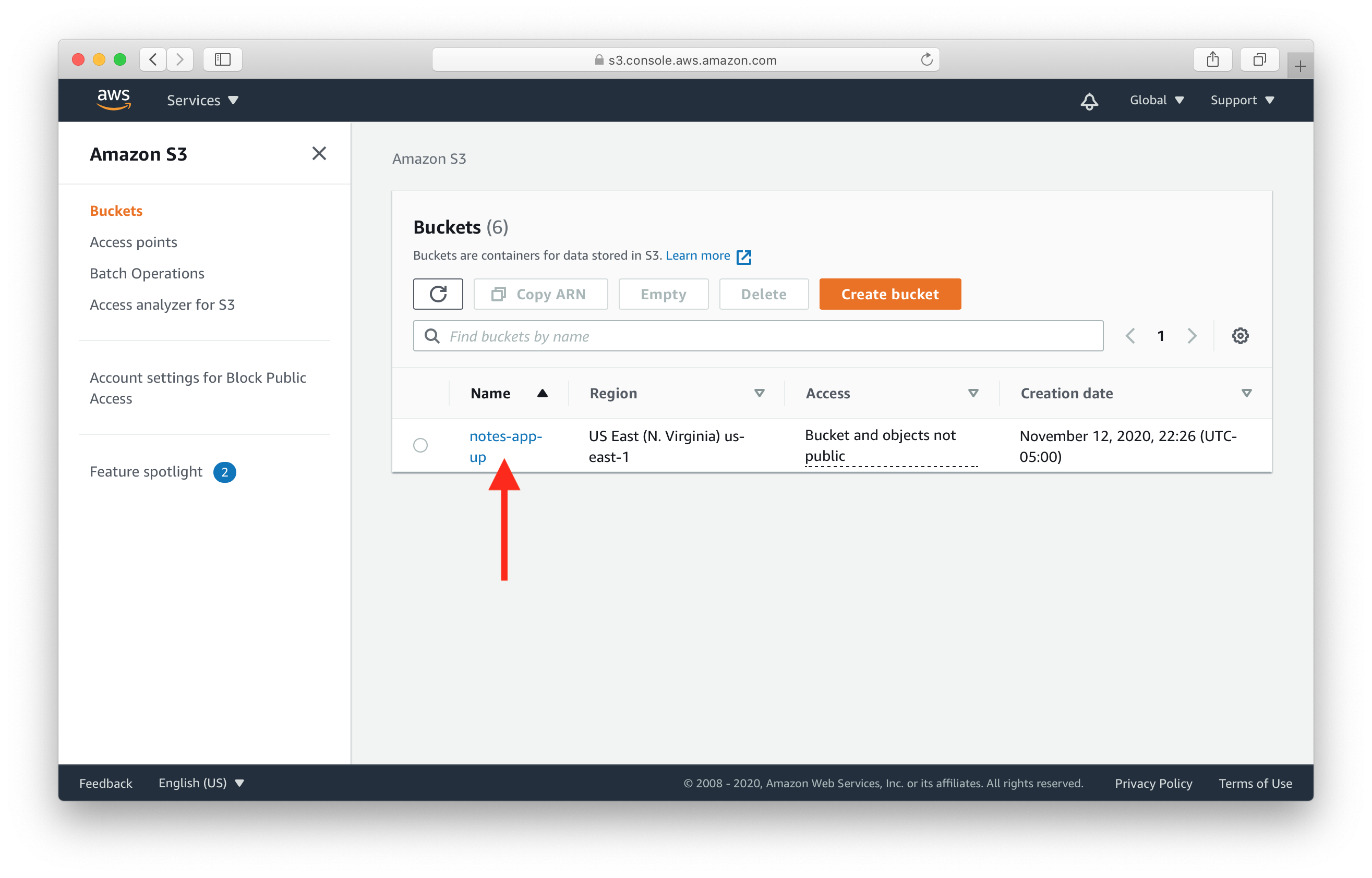Select the notes-app-up bucket radio button

tap(420, 444)
